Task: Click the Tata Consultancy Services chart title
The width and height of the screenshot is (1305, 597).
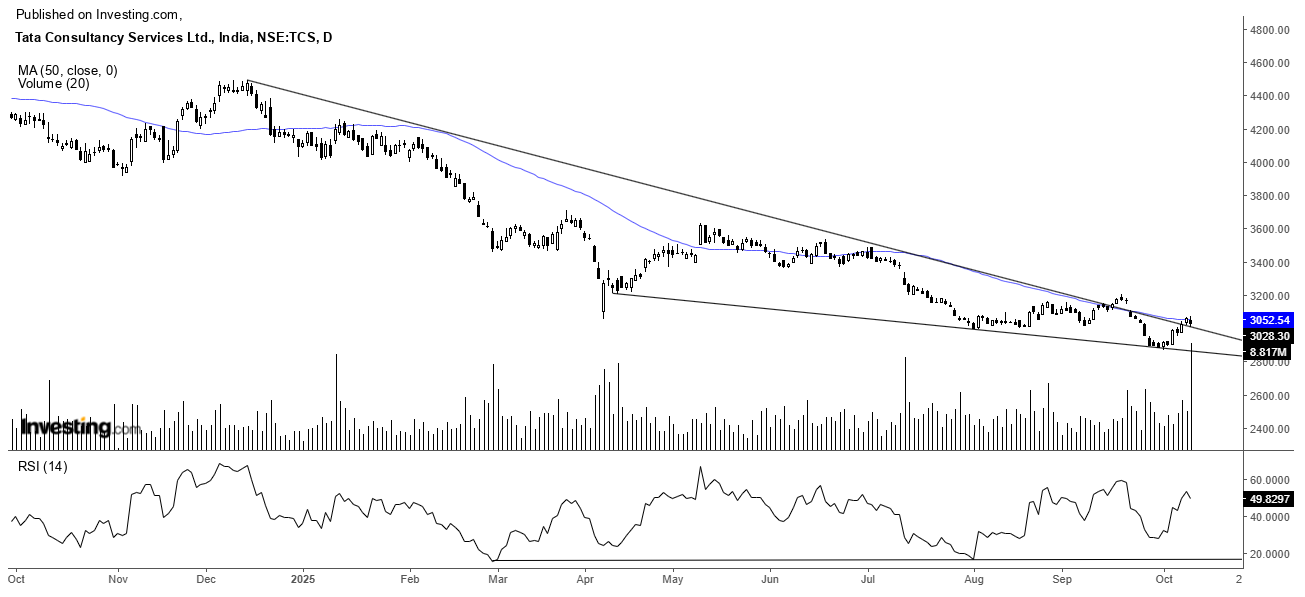Action: (174, 37)
